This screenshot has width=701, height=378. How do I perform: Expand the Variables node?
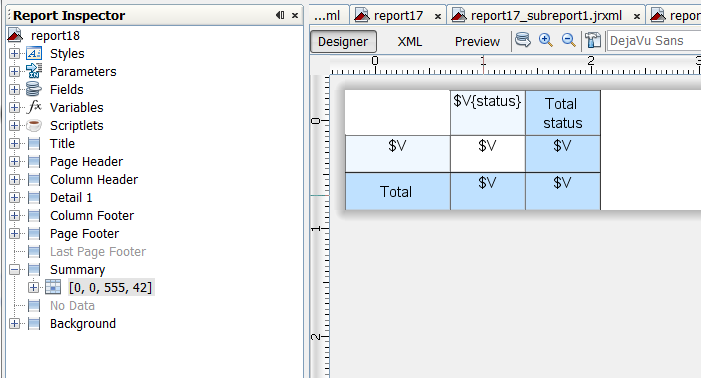pyautogui.click(x=14, y=107)
